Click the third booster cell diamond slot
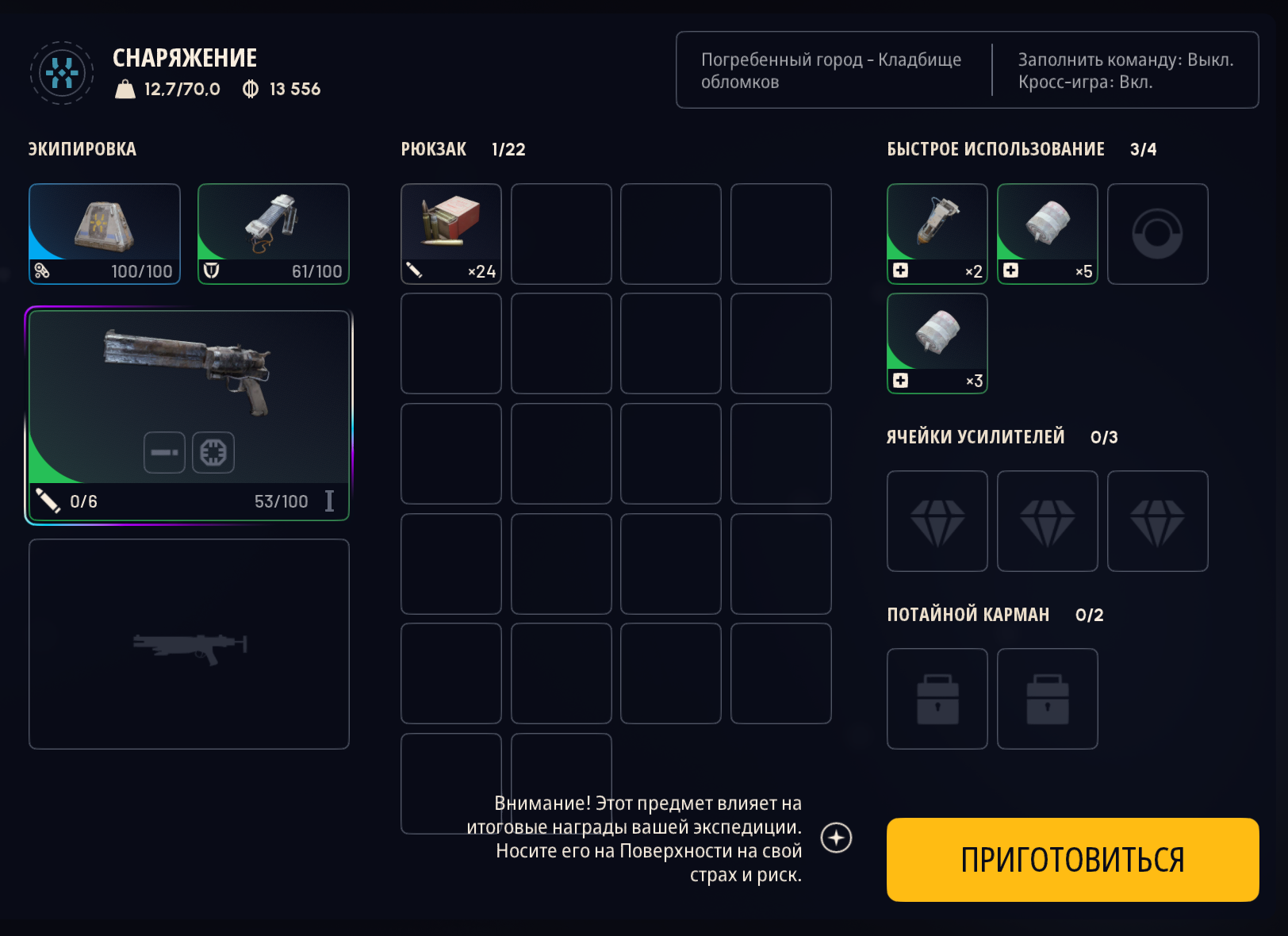 (1158, 521)
